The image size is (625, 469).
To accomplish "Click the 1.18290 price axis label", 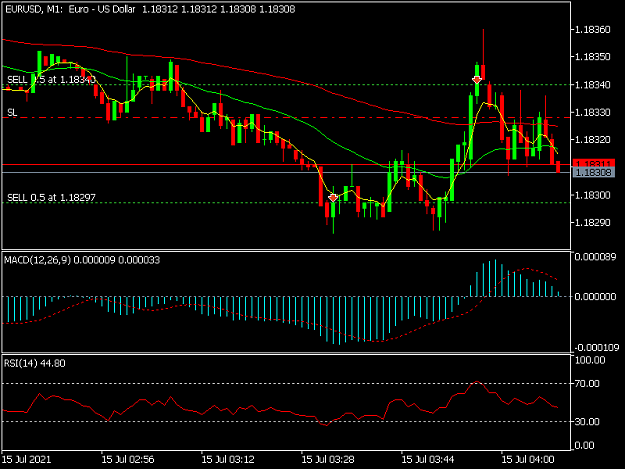I will point(593,222).
